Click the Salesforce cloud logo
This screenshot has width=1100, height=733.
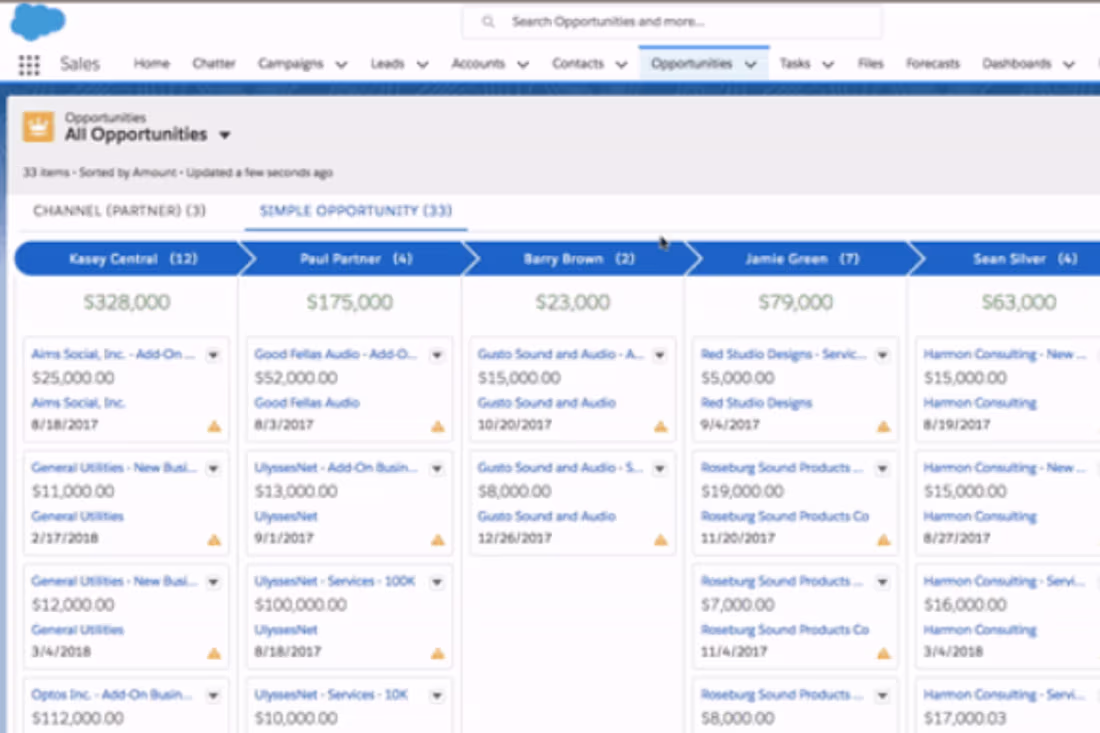tap(36, 22)
